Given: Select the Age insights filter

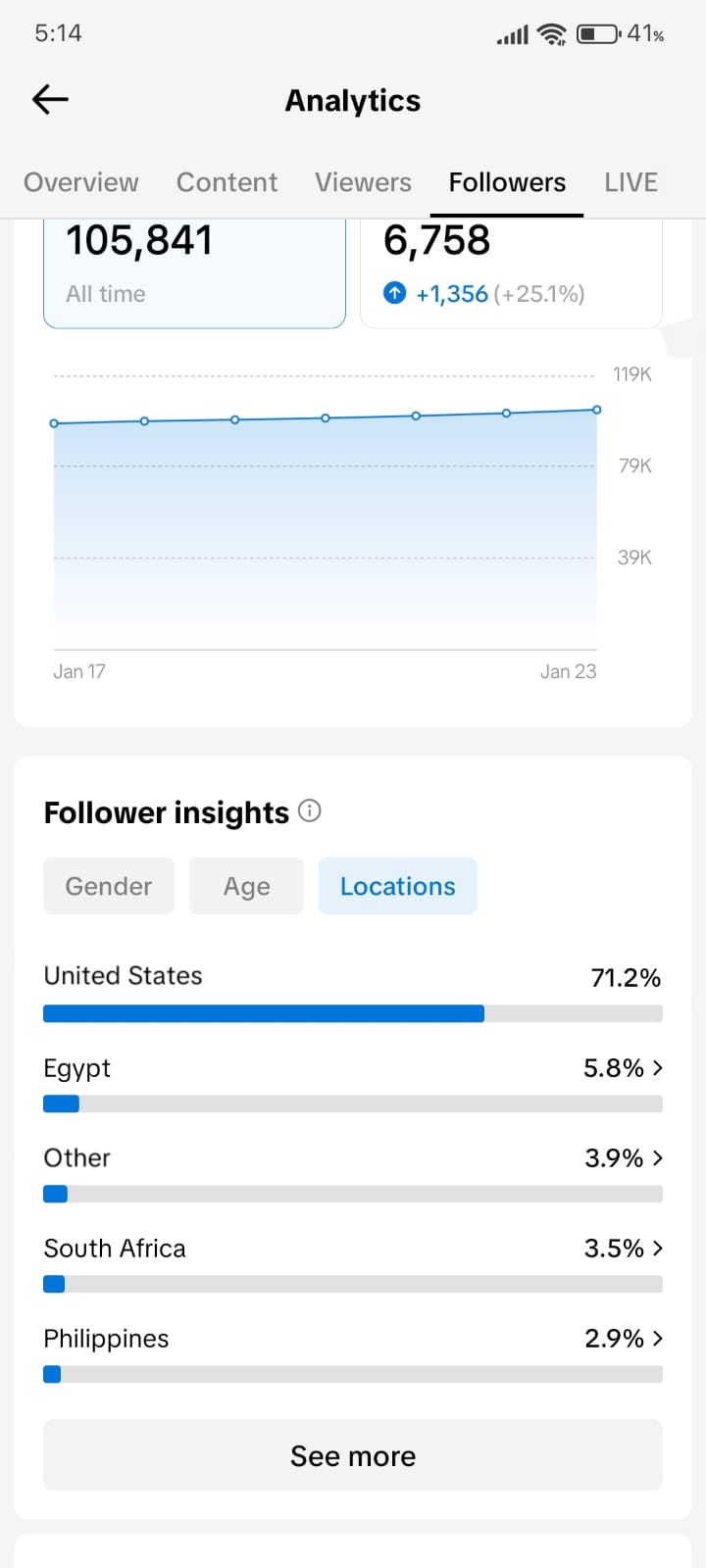Looking at the screenshot, I should coord(246,886).
